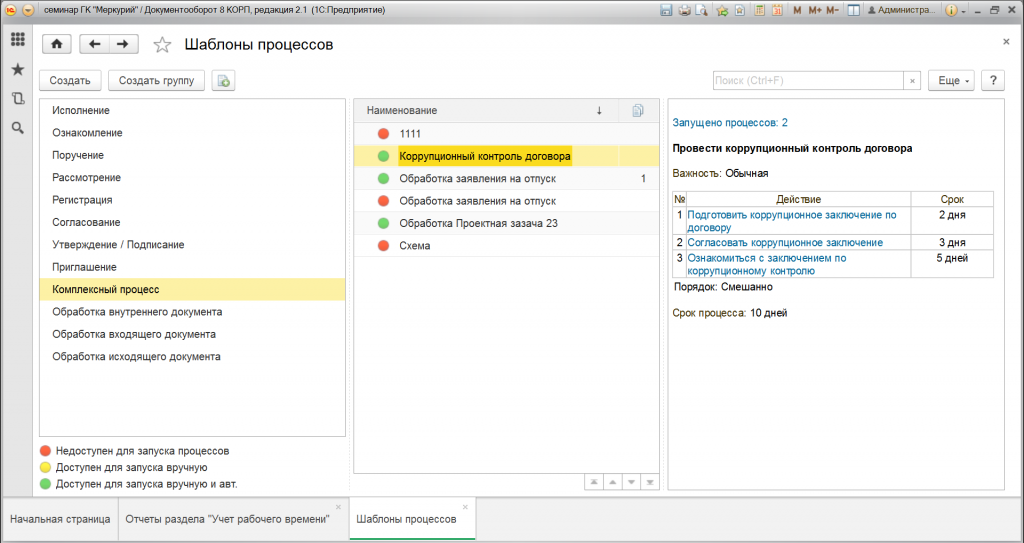Click green status dot of Обработка Проектная зазача 23
The image size is (1024, 543).
[383, 223]
